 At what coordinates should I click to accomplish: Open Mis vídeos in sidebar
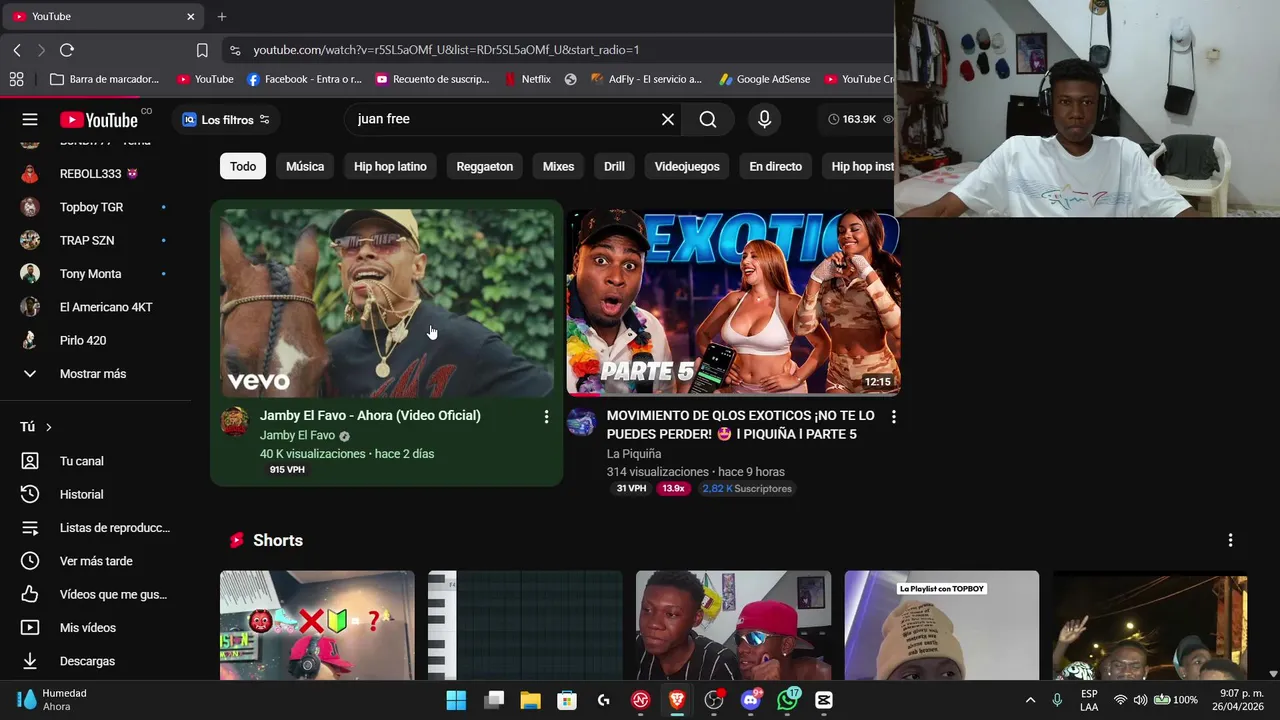[x=95, y=628]
